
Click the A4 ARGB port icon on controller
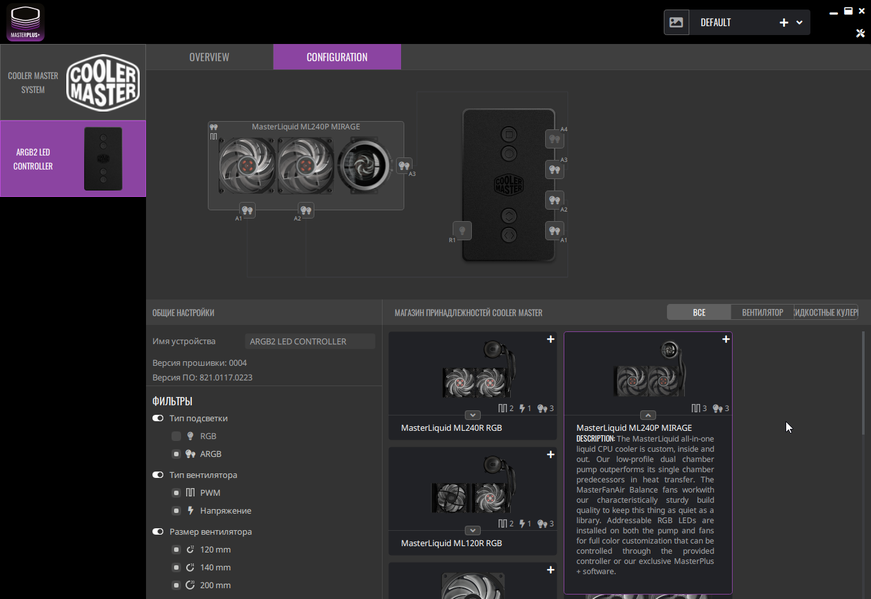coord(554,139)
